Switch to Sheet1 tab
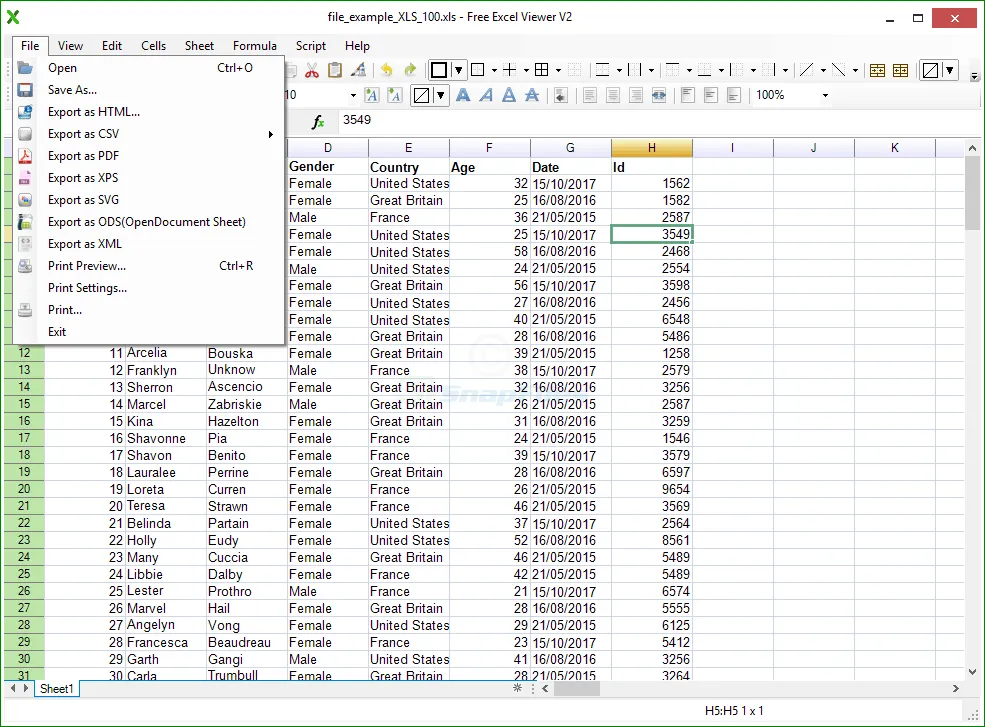 (x=57, y=689)
